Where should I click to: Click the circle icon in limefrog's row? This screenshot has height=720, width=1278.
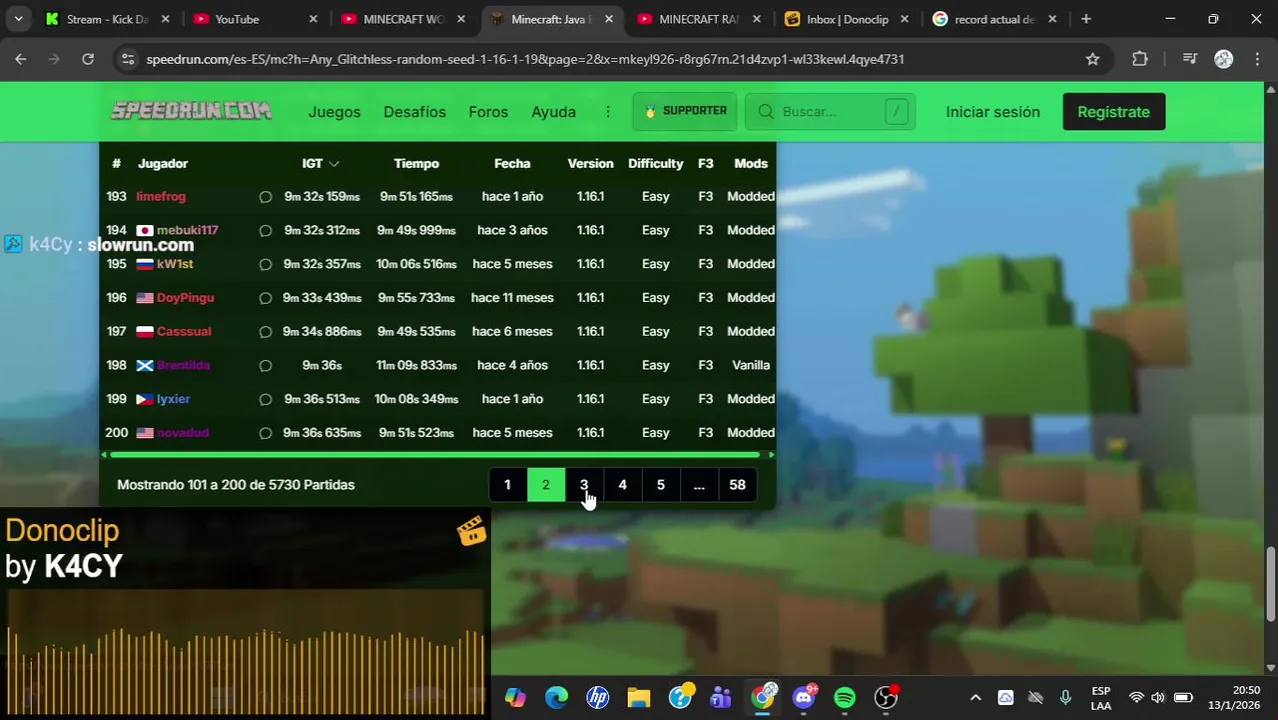(x=265, y=197)
